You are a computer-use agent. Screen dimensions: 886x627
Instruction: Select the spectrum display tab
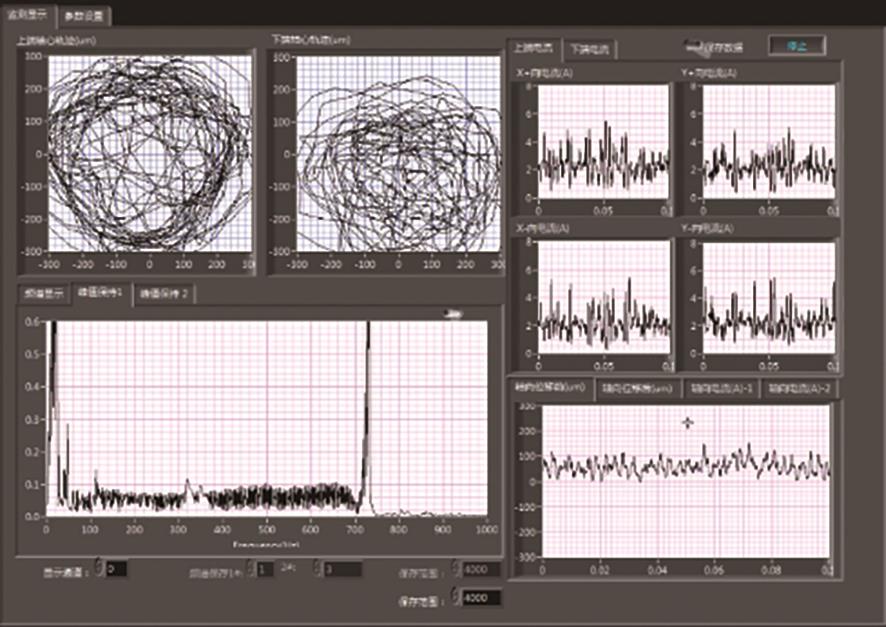(43, 293)
